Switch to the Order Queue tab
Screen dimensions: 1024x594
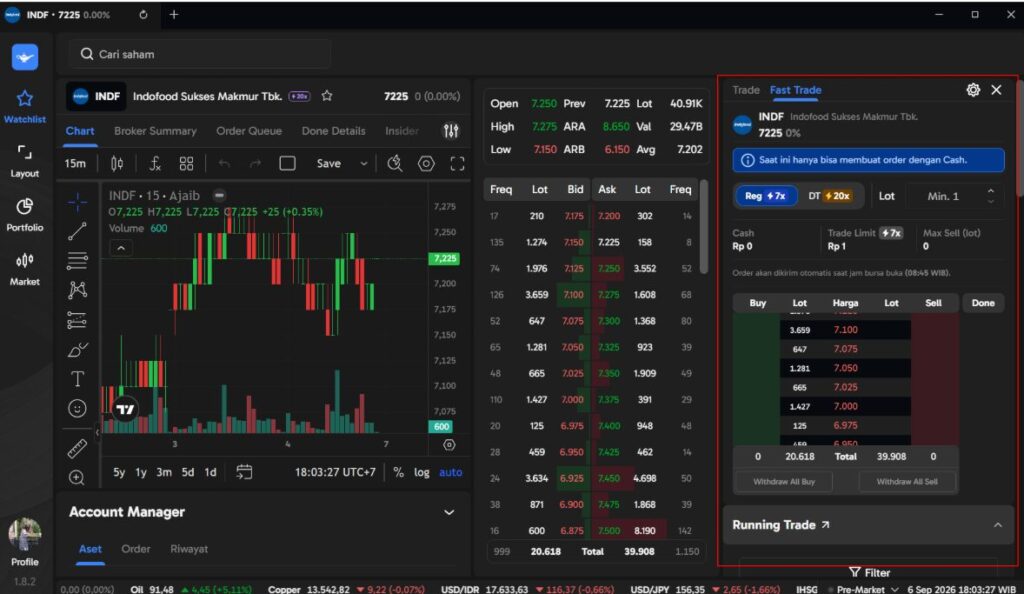(x=249, y=131)
